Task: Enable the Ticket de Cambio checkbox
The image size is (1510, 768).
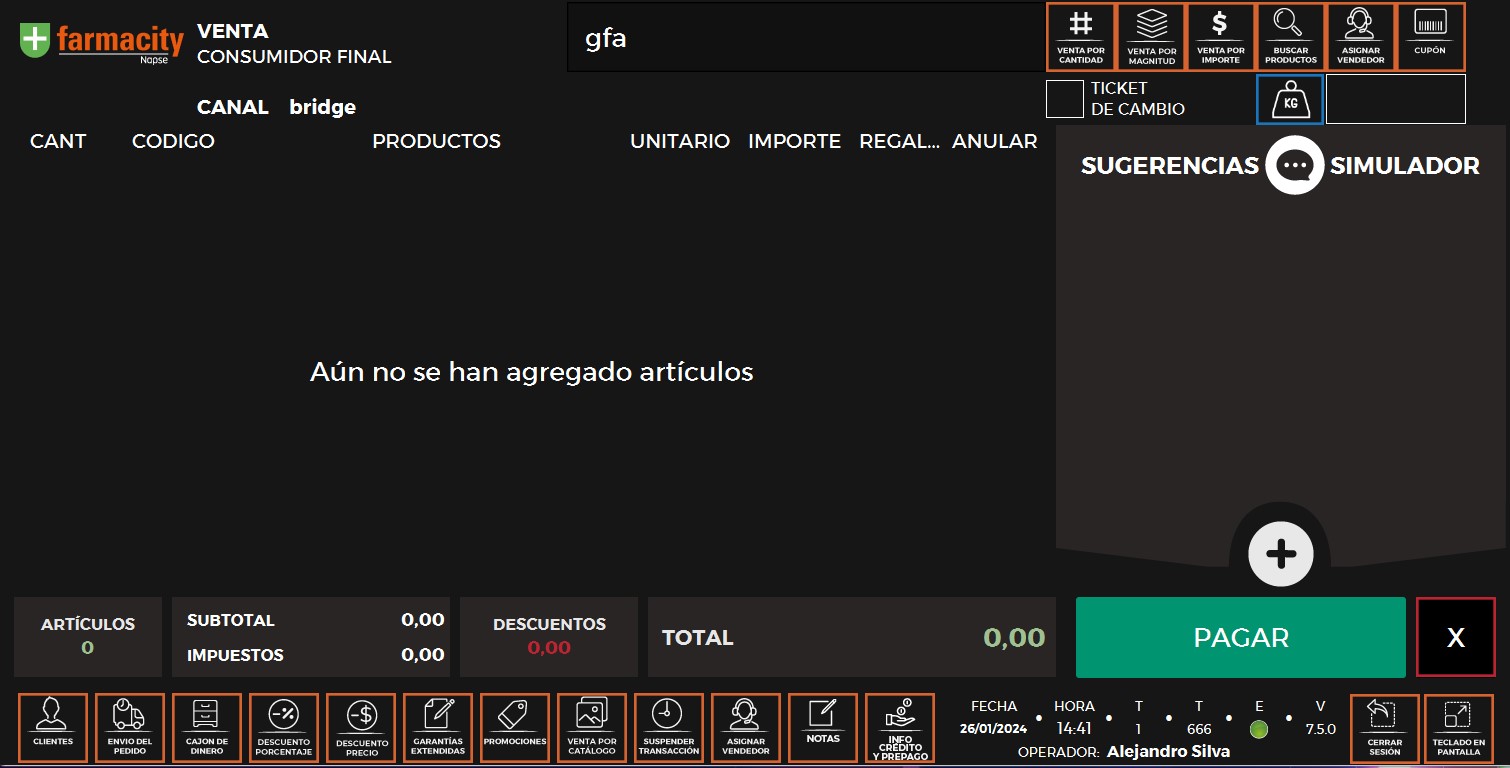Action: pos(1065,98)
